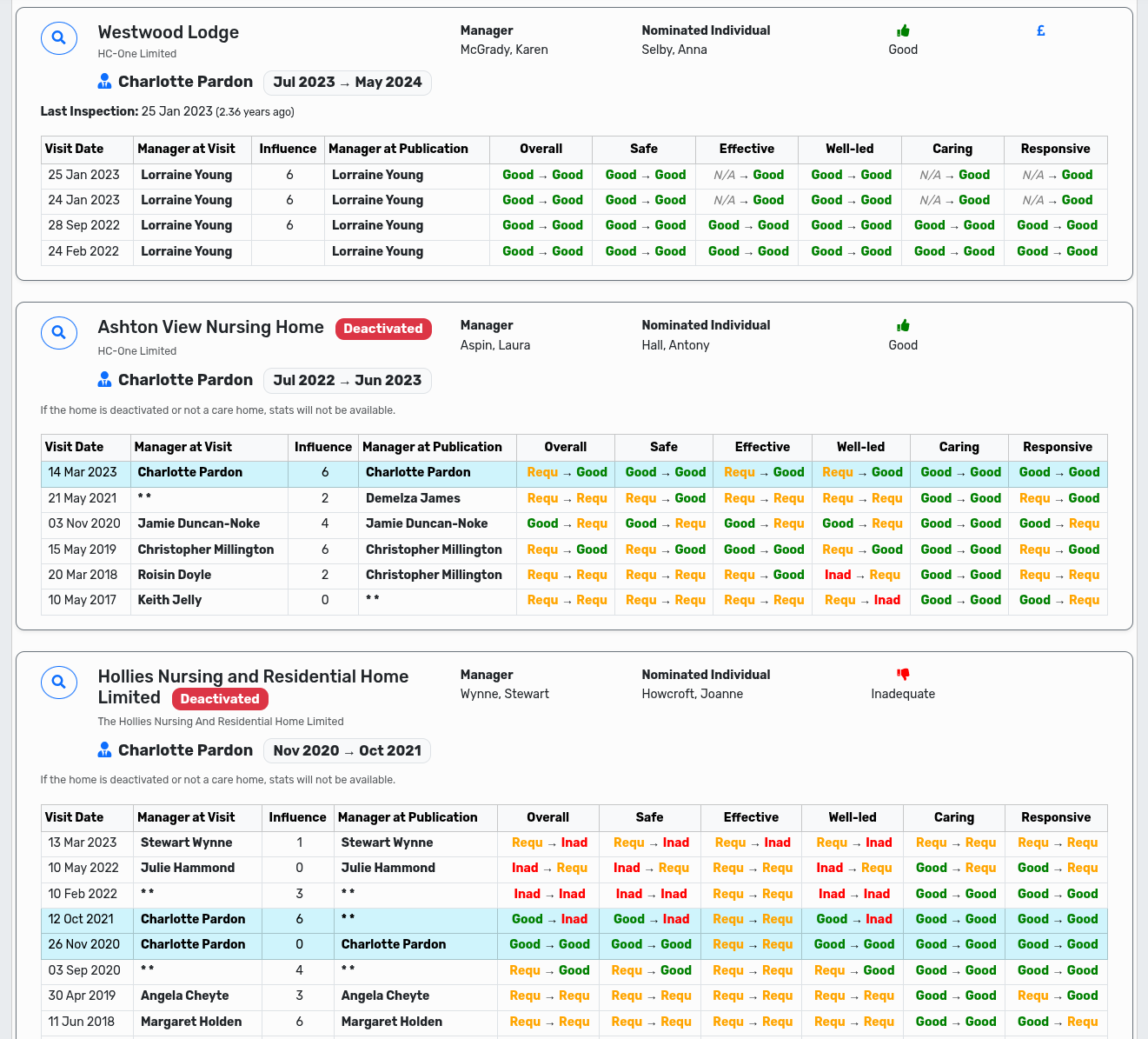Click the Nov 2020 → Oct 2021 date badge

(347, 751)
